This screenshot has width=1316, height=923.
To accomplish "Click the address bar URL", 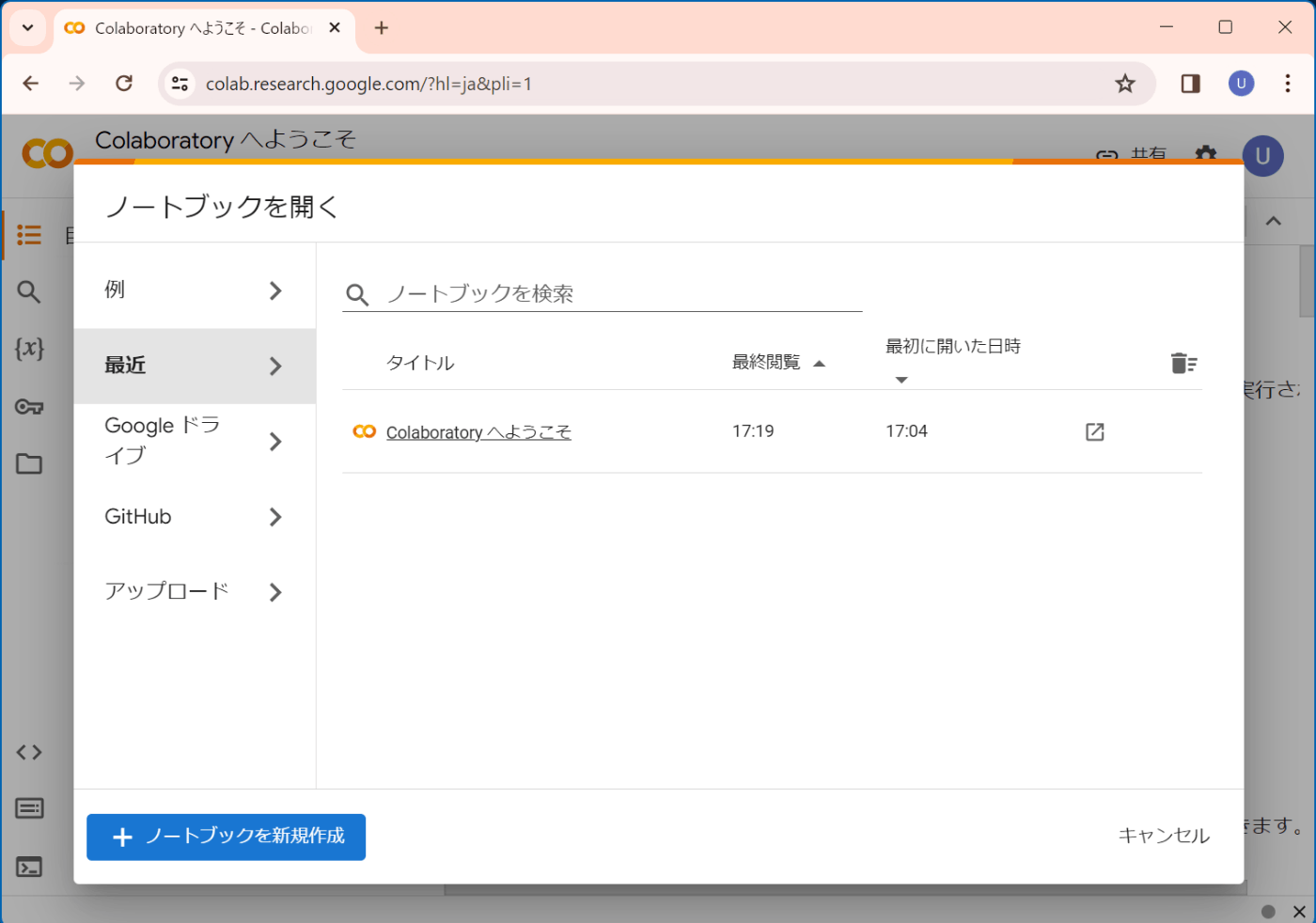I will coord(368,84).
